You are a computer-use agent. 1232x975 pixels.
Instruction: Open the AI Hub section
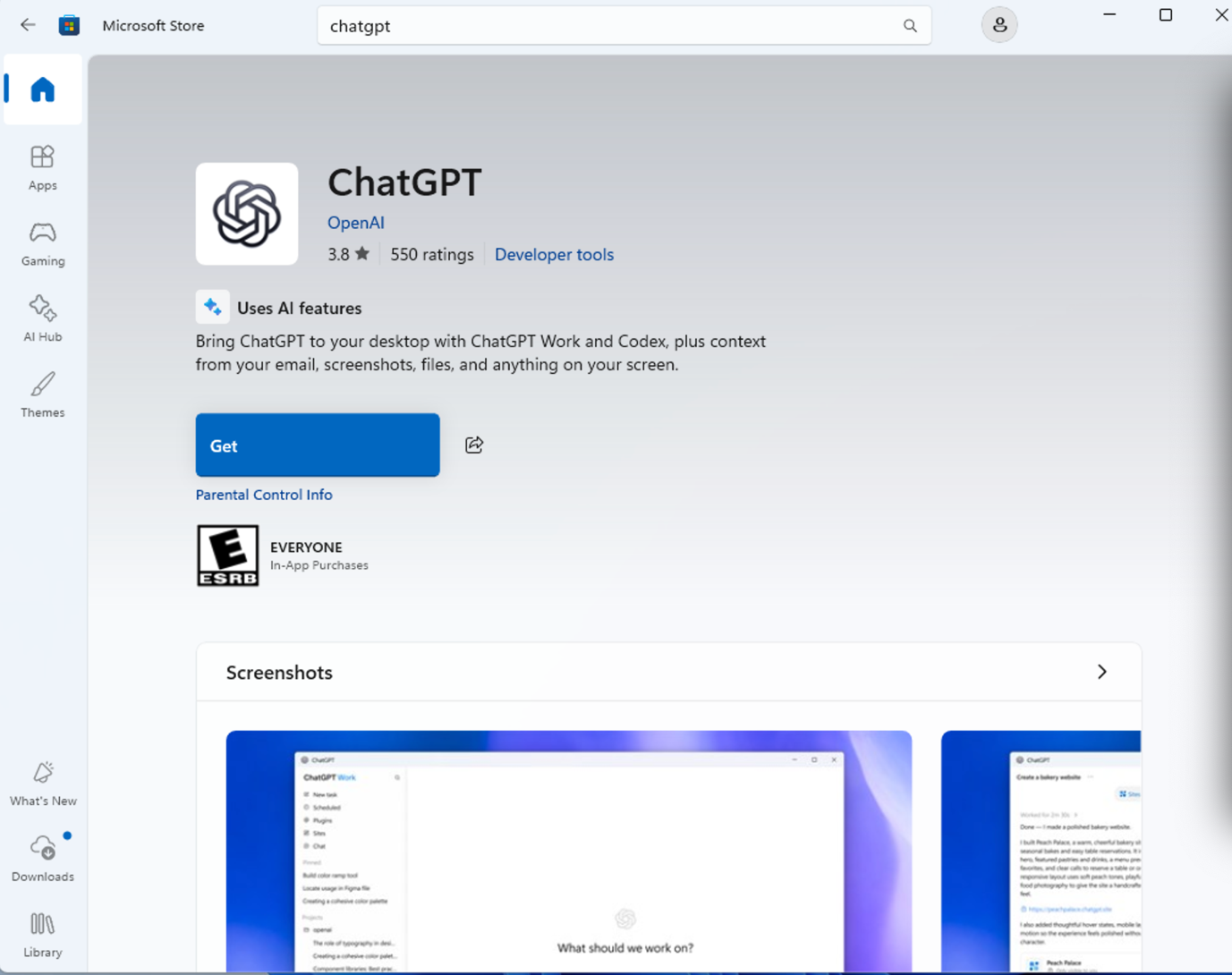tap(42, 319)
